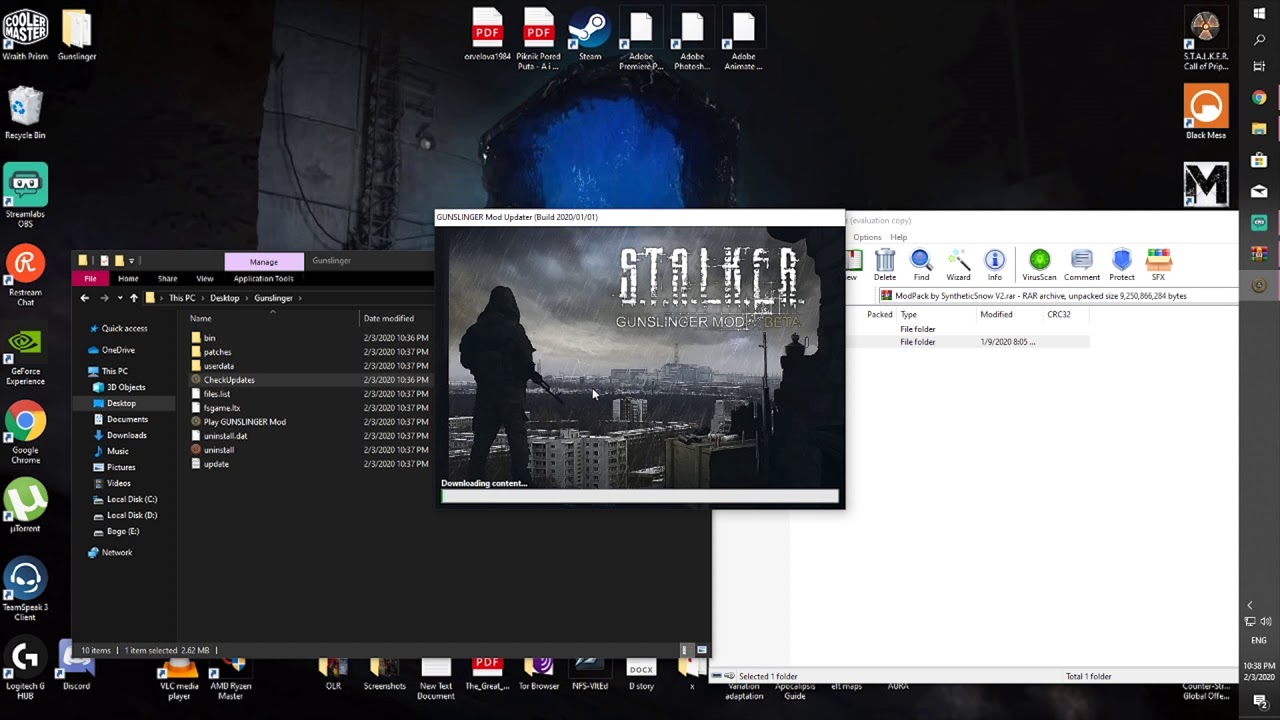Click Desktop in the Explorer address path

coord(224,298)
